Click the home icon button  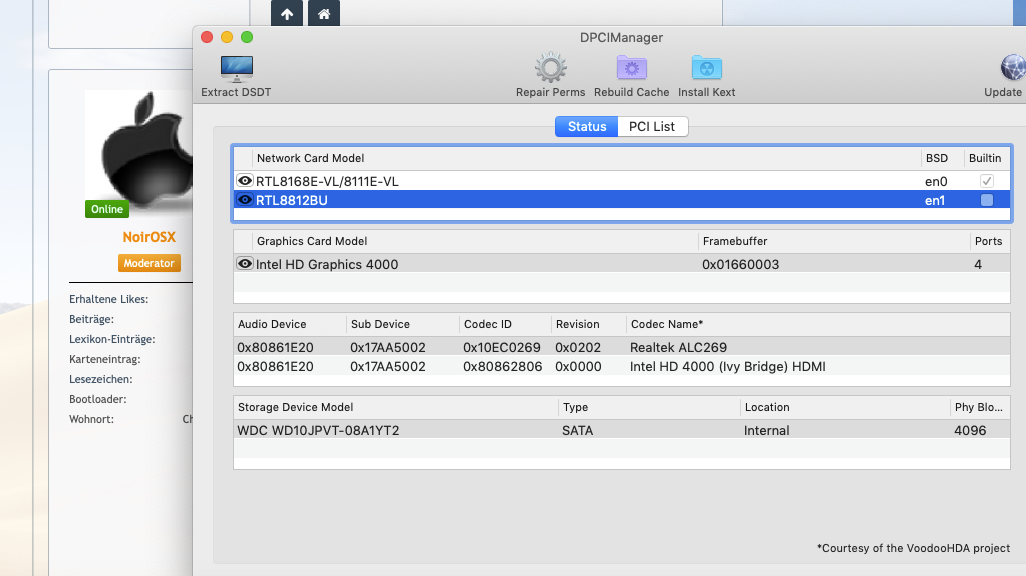point(323,14)
